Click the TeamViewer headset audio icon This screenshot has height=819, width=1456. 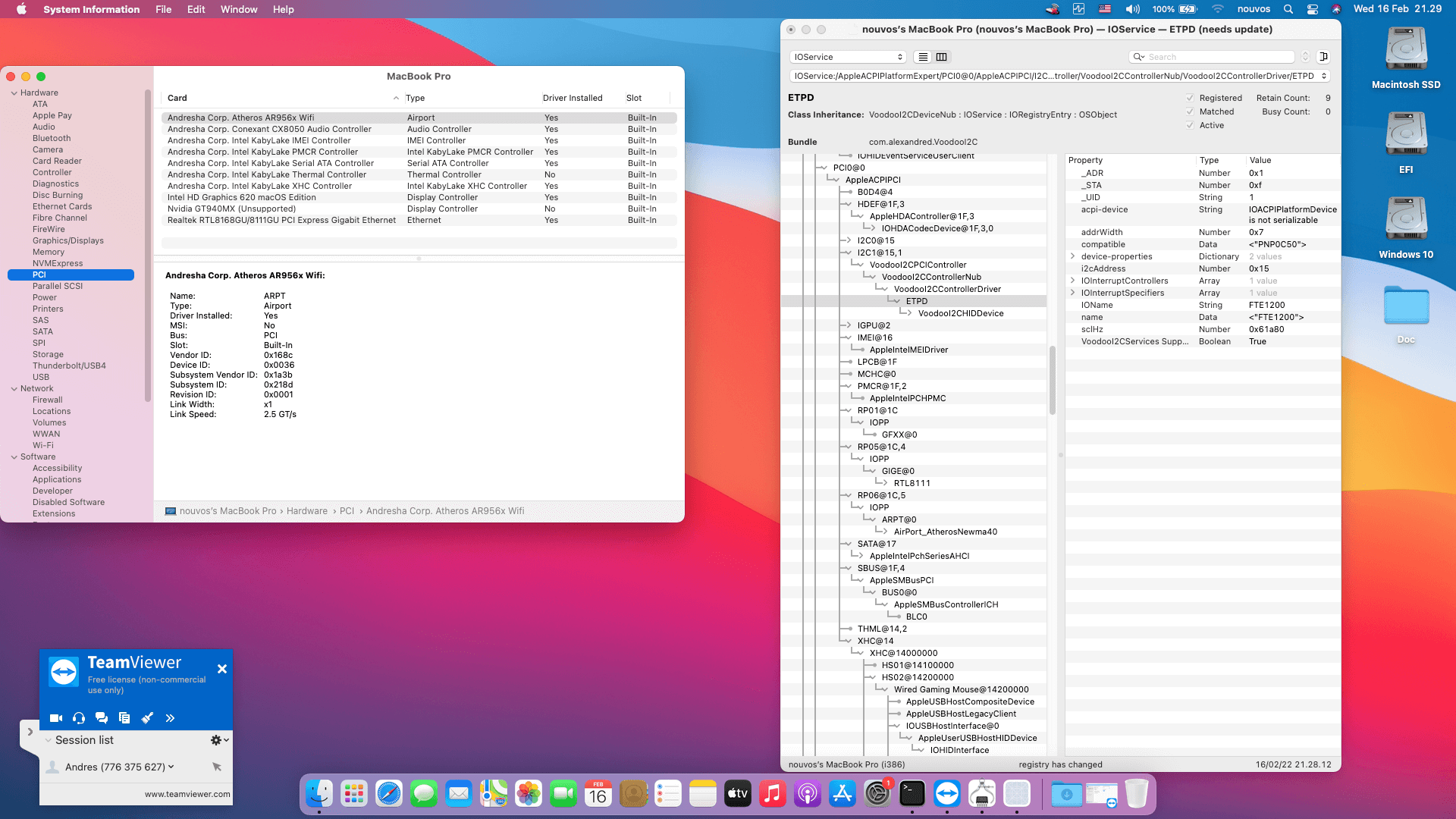click(79, 718)
